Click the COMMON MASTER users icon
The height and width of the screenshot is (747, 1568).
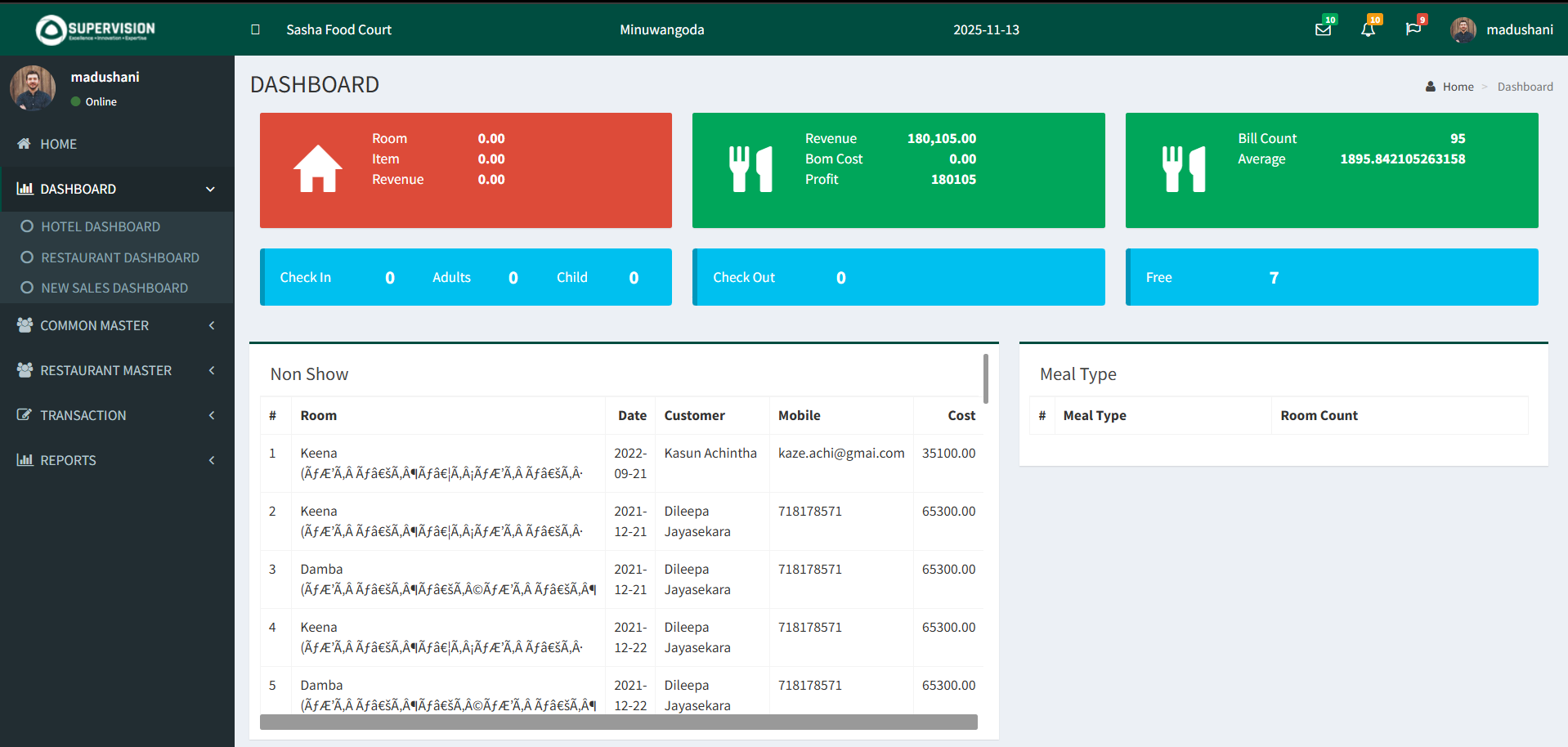[x=24, y=324]
